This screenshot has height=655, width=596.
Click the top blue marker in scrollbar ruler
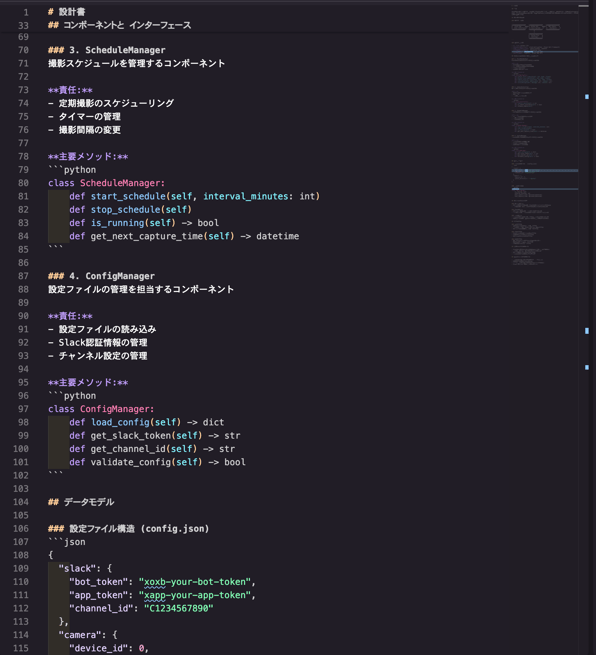point(587,97)
